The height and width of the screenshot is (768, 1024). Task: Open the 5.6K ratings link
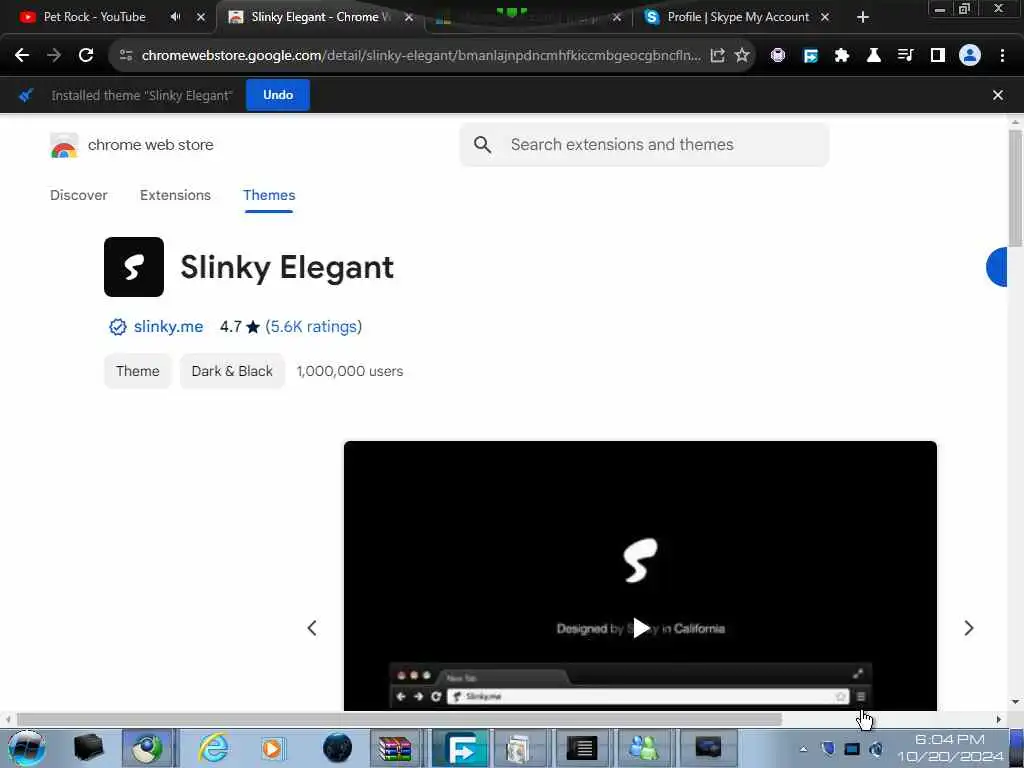coord(313,327)
